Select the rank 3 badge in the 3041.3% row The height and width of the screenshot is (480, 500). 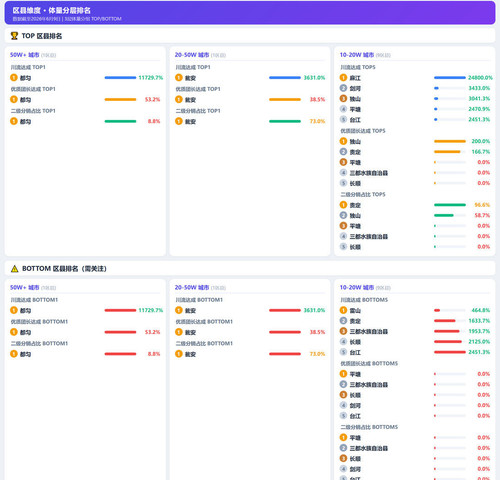click(343, 99)
